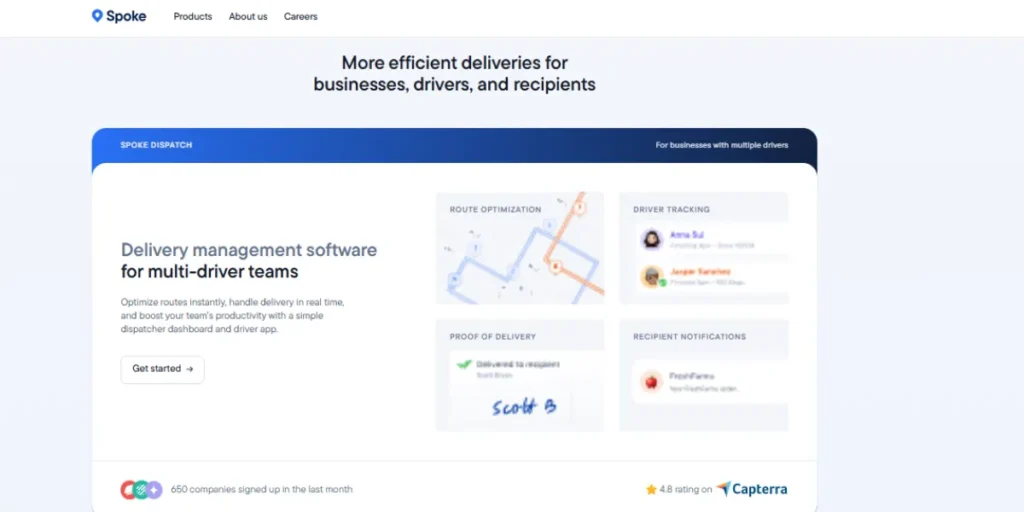Click the green checkmark in Proof of Delivery
This screenshot has width=1024, height=512.
click(464, 364)
